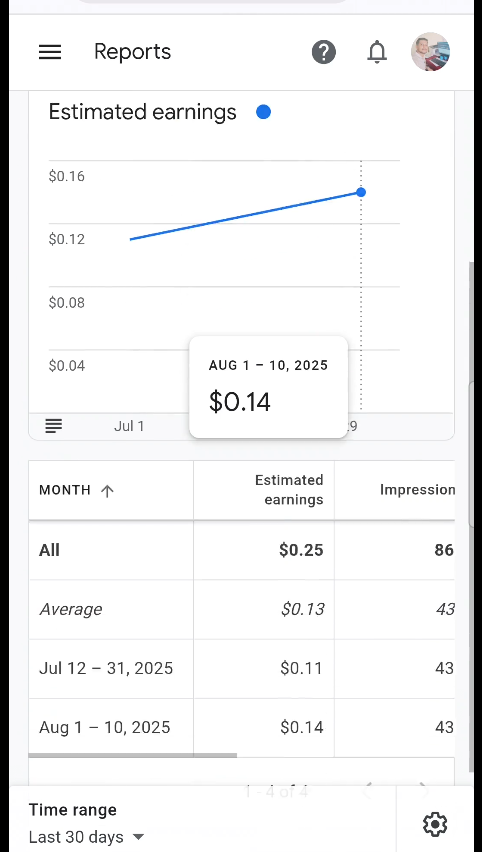Open the hamburger navigation menu
This screenshot has height=852, width=482.
click(x=50, y=52)
